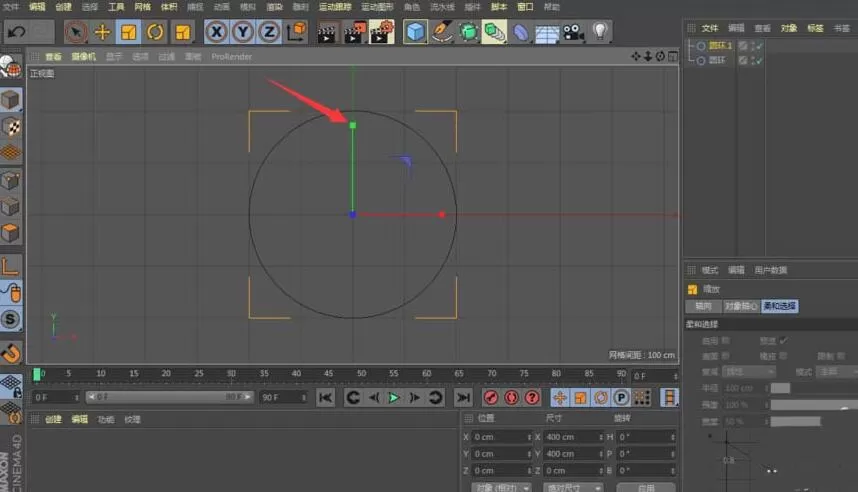Open the Edit menu in menu bar
Screen dimensions: 858x492
37,7
